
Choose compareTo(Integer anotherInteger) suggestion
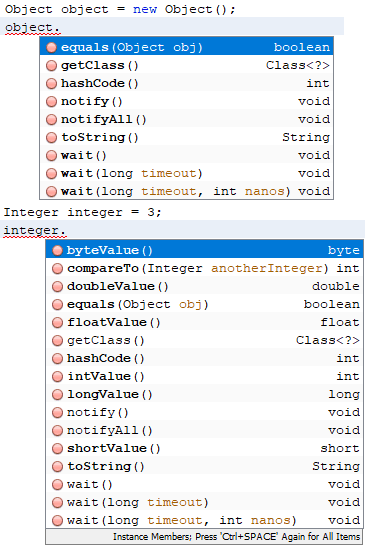click(204, 268)
